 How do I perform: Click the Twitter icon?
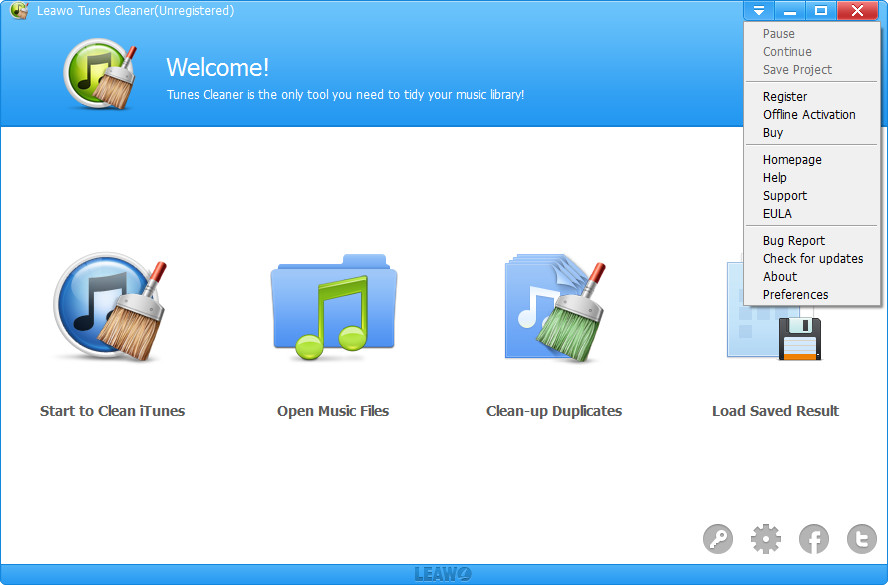pyautogui.click(x=861, y=540)
